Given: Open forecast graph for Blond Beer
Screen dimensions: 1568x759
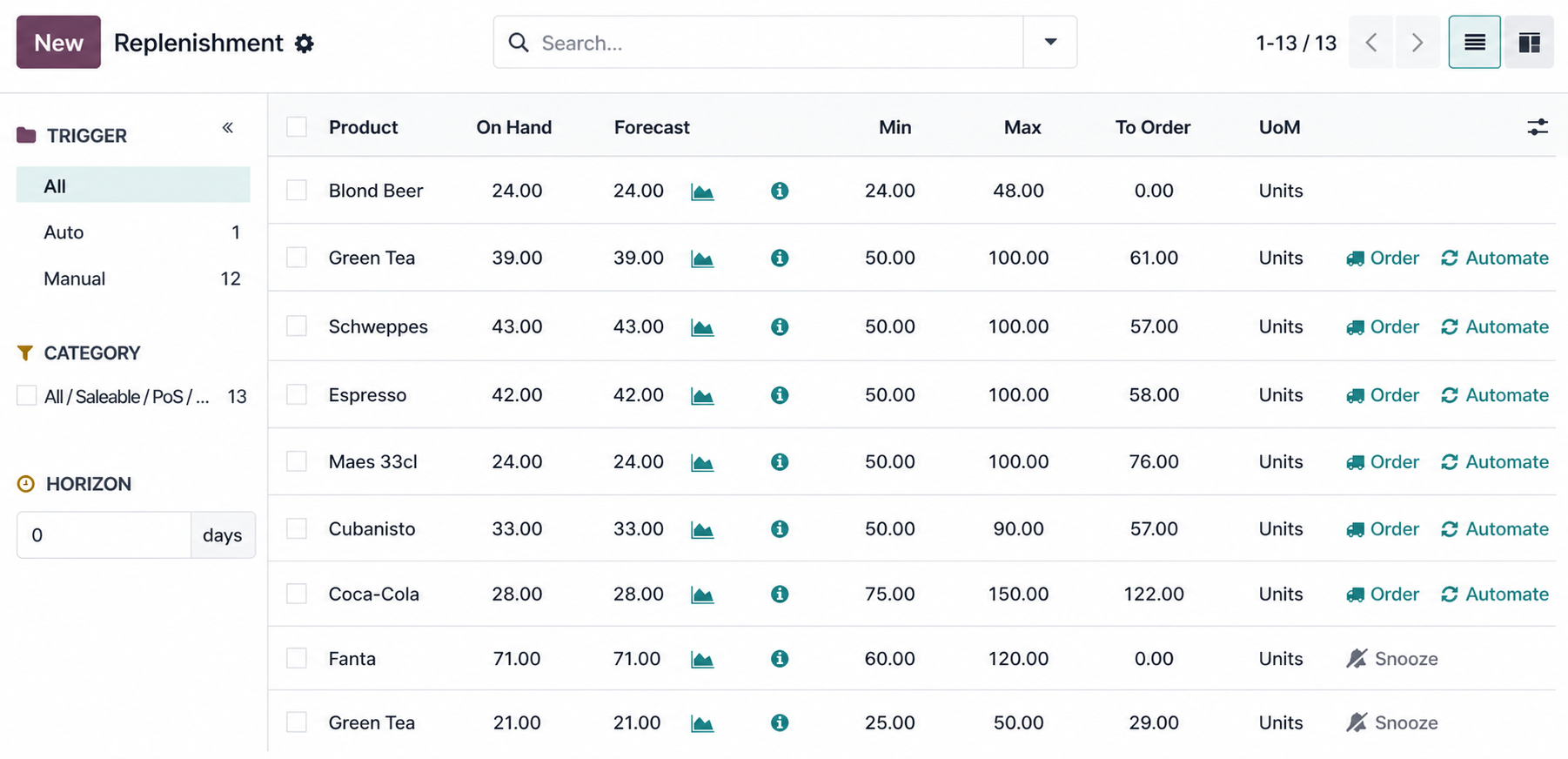Looking at the screenshot, I should 702,191.
